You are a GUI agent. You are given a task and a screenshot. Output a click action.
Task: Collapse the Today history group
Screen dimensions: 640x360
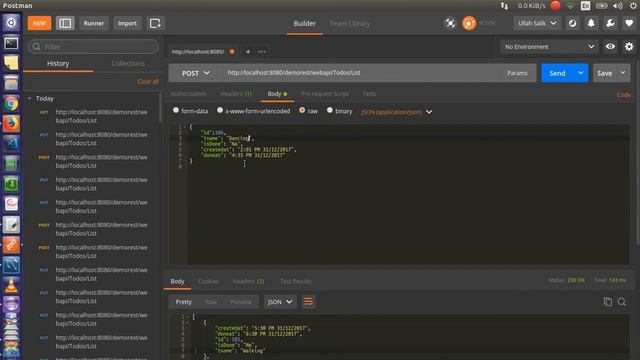(x=29, y=98)
